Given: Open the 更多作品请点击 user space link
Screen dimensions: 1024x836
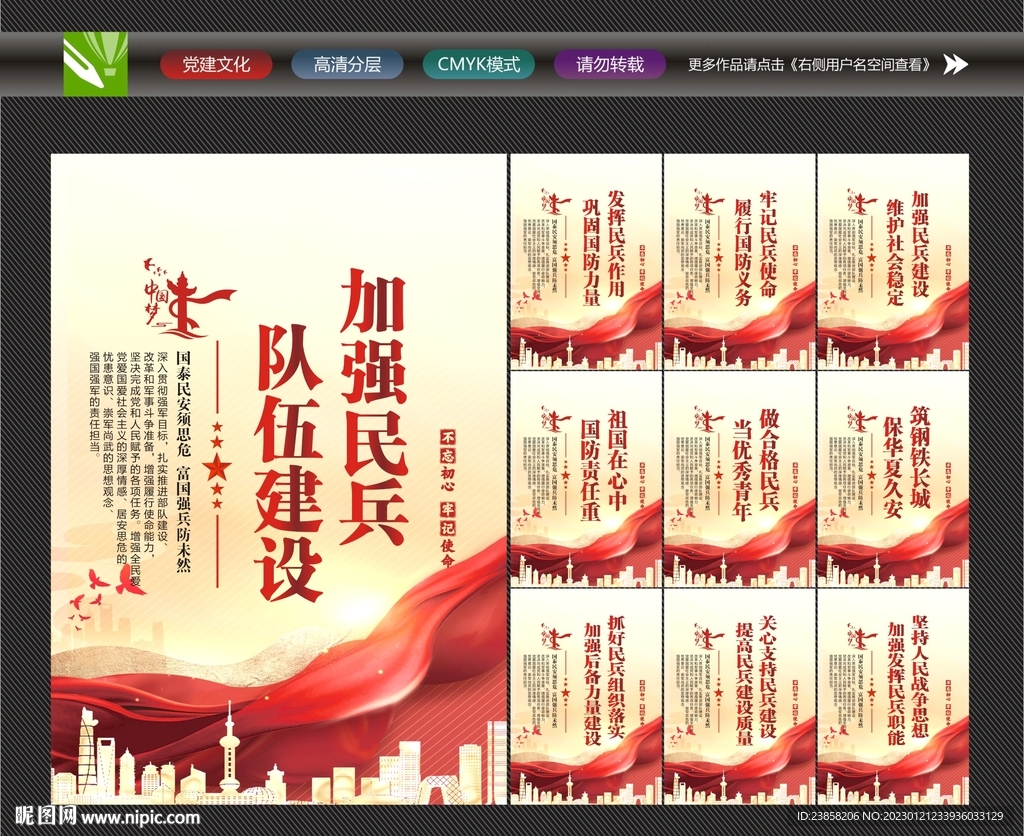Looking at the screenshot, I should coord(810,63).
